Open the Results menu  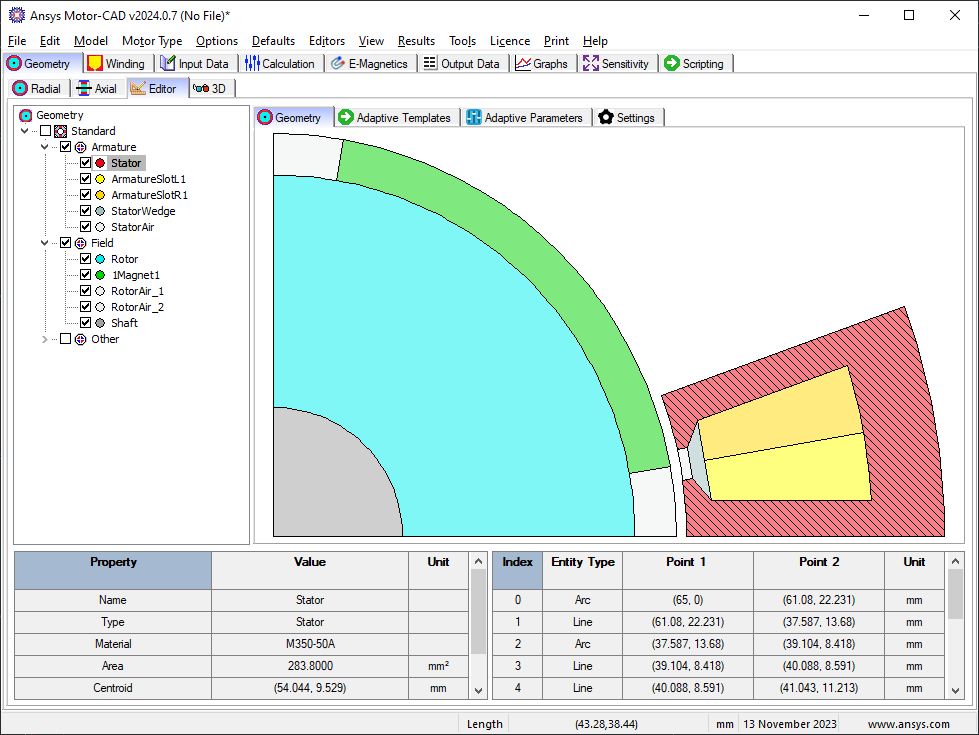pos(416,41)
